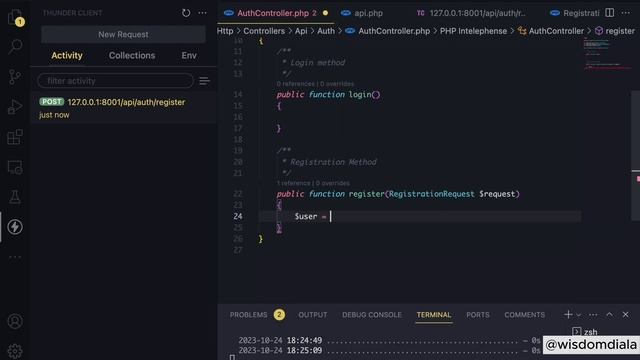Image resolution: width=640 pixels, height=360 pixels.
Task: Open the Explorer view in activity bar
Action: click(15, 17)
